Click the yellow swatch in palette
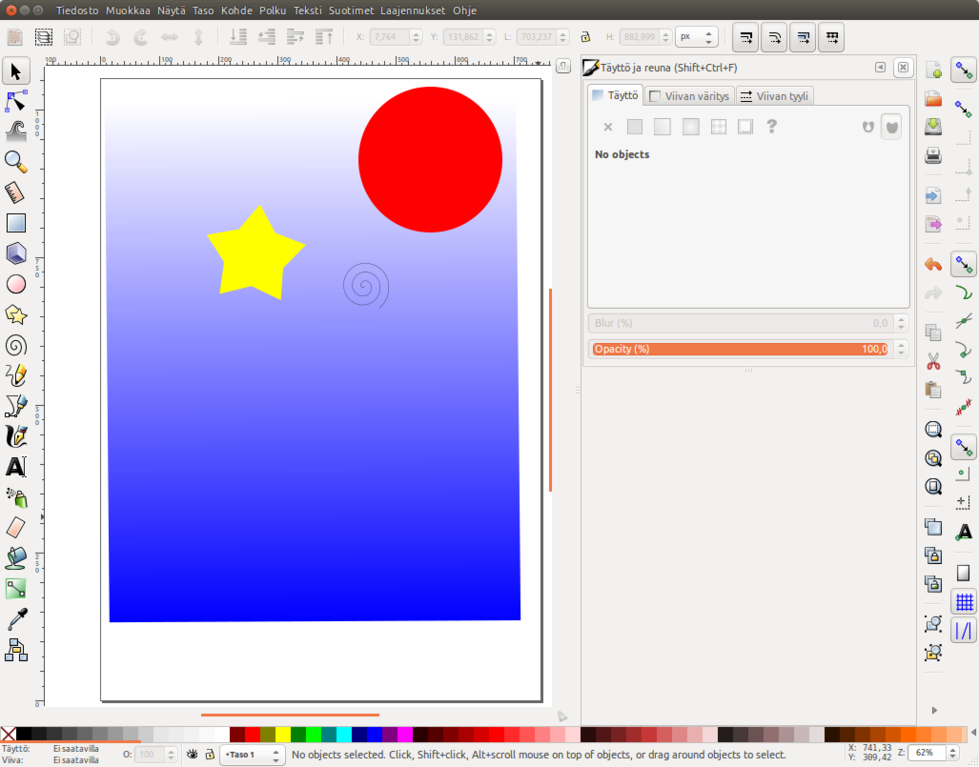 [283, 735]
